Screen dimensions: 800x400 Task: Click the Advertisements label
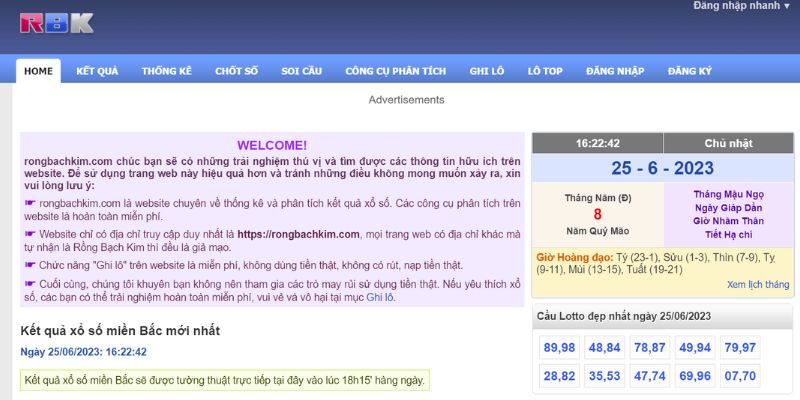click(407, 100)
